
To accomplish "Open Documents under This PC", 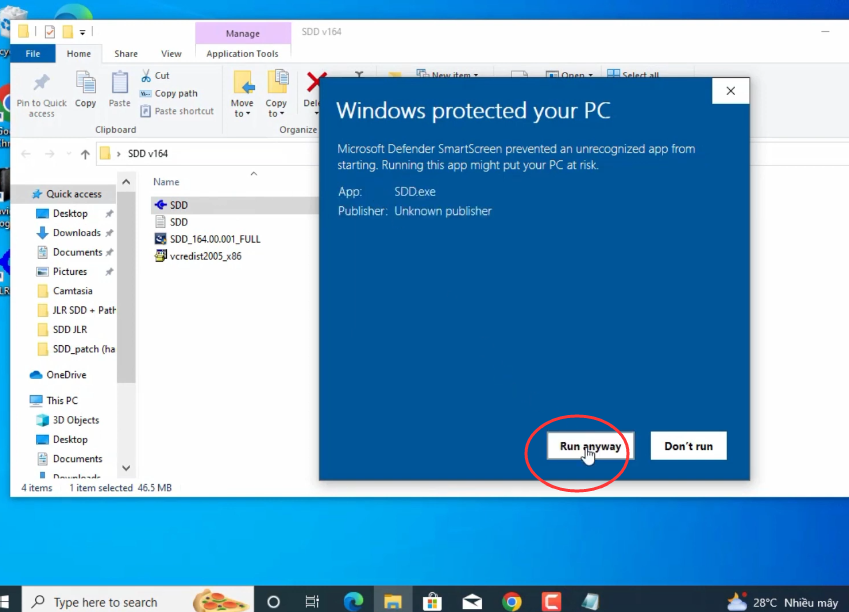I will pyautogui.click(x=77, y=459).
